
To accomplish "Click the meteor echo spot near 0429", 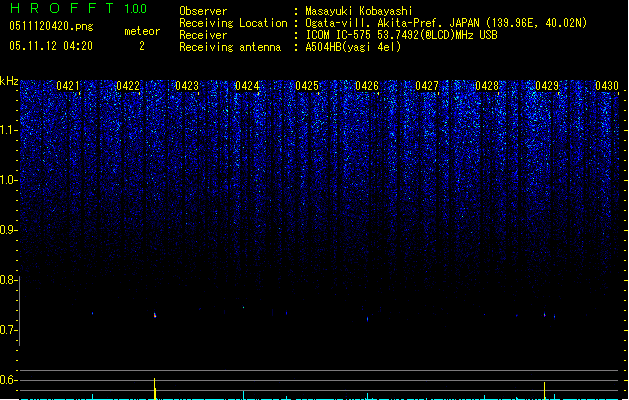I will tap(545, 315).
